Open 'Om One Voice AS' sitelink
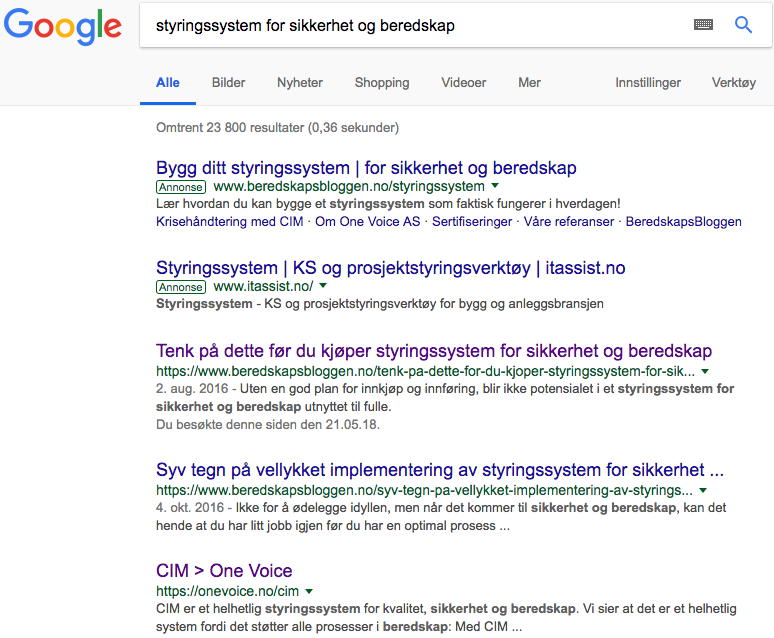Image resolution: width=774 pixels, height=638 pixels. tap(368, 221)
